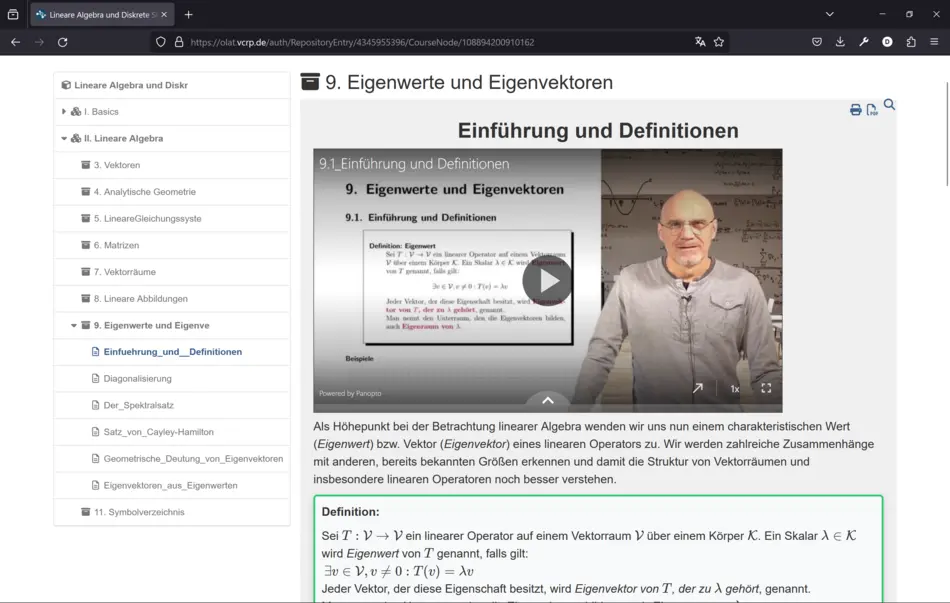Click the print page icon
This screenshot has width=950, height=603.
(855, 110)
